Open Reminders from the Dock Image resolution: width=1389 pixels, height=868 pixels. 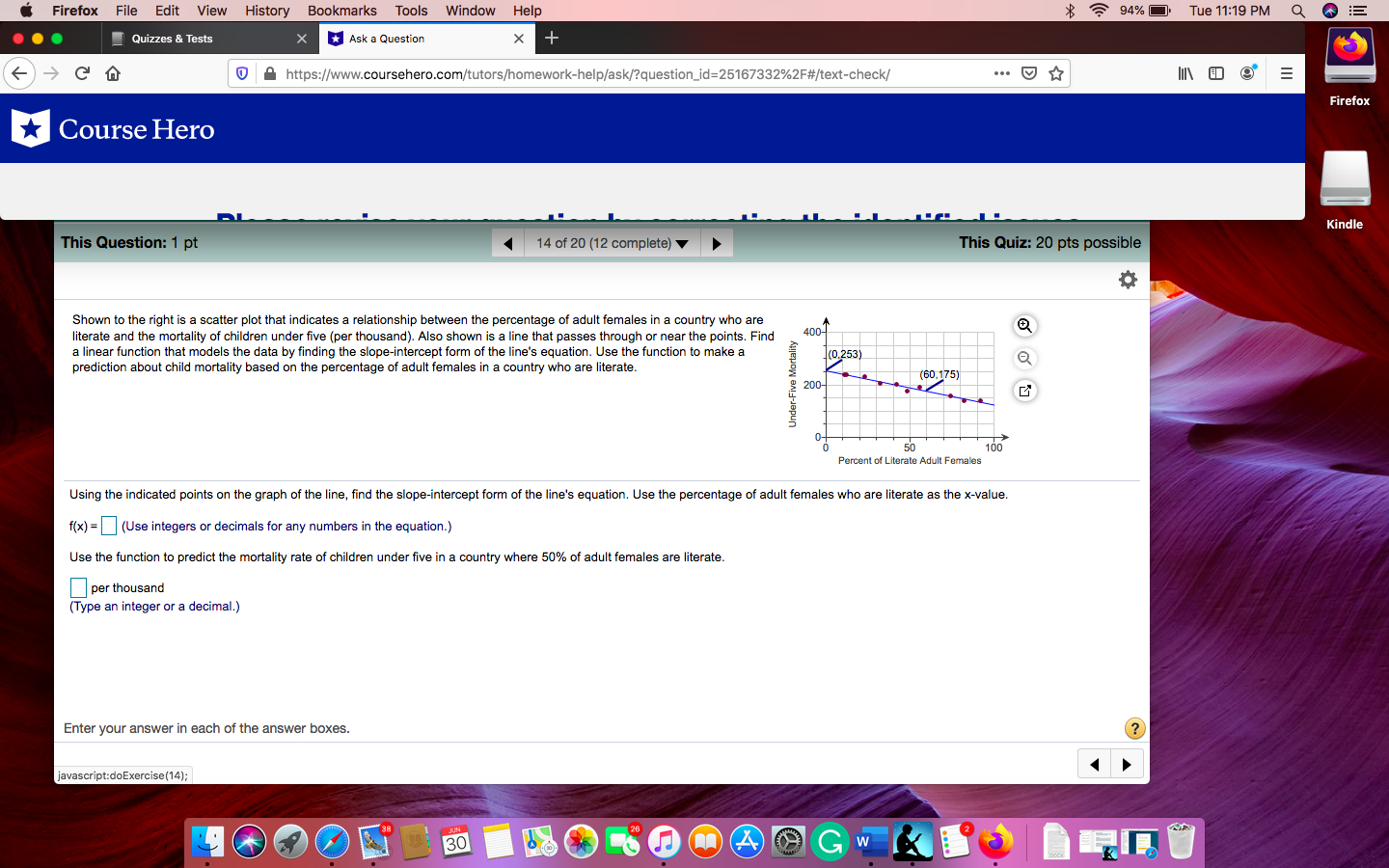954,842
